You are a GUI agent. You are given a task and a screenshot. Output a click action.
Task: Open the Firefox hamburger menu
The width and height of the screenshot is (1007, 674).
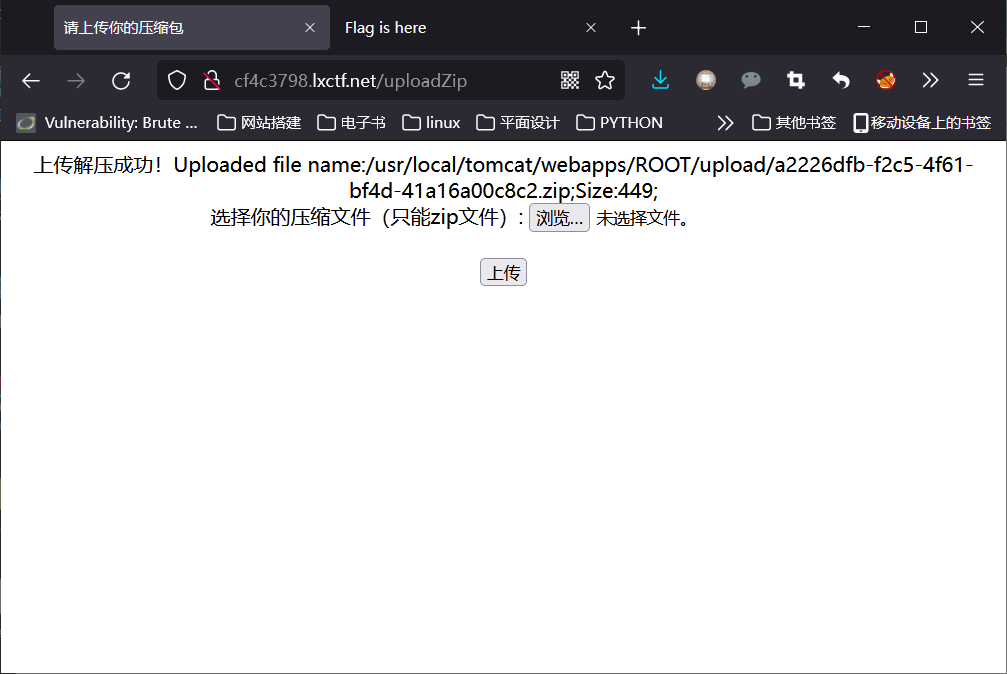click(976, 80)
